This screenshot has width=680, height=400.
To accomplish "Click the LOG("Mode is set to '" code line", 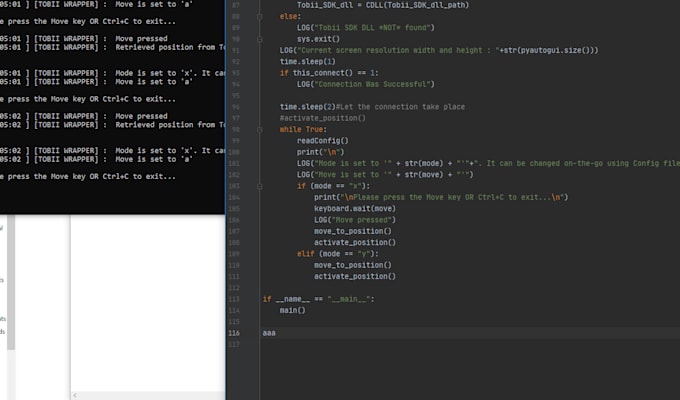I will click(x=488, y=164).
